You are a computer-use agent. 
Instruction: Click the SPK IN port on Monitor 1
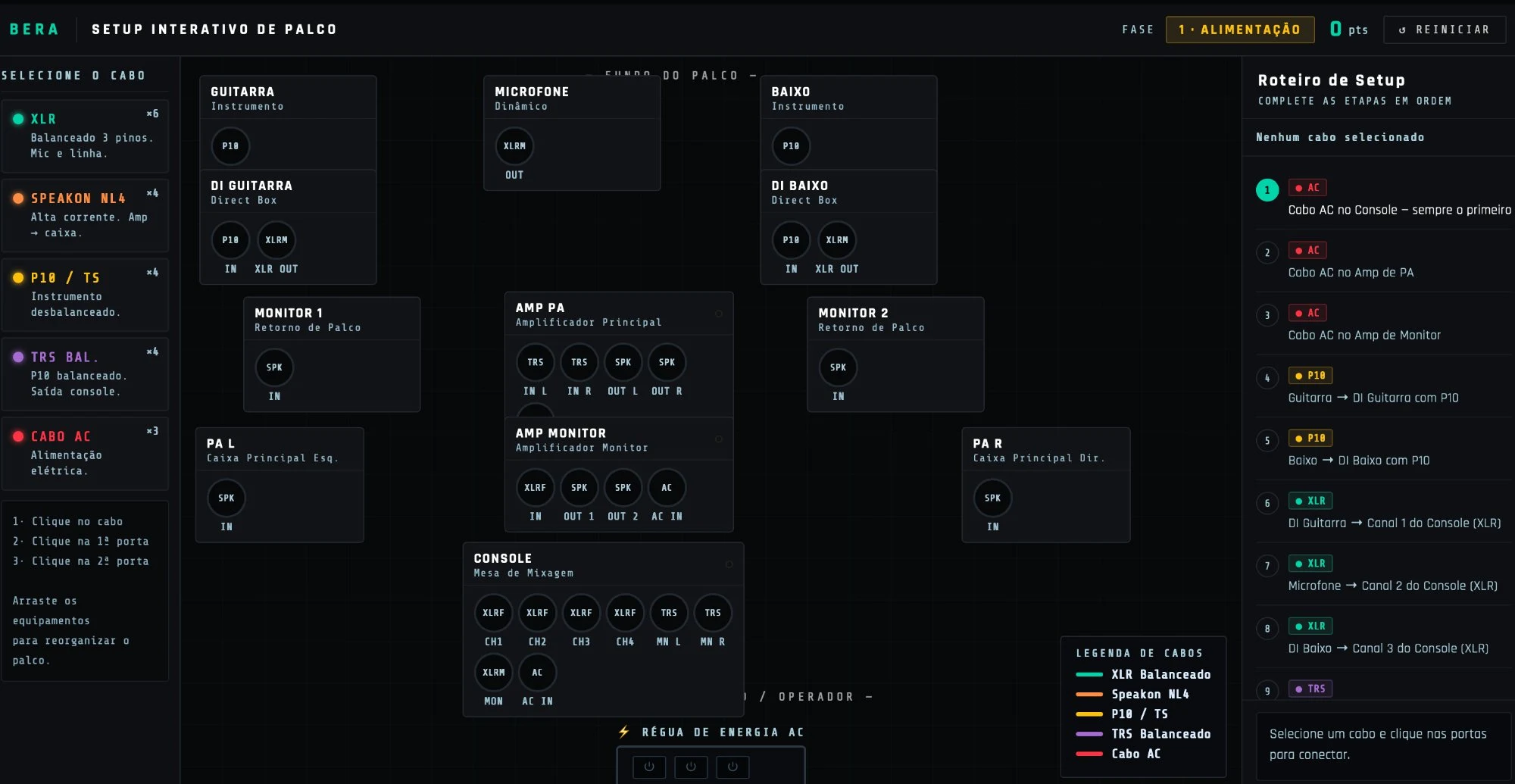click(x=274, y=368)
